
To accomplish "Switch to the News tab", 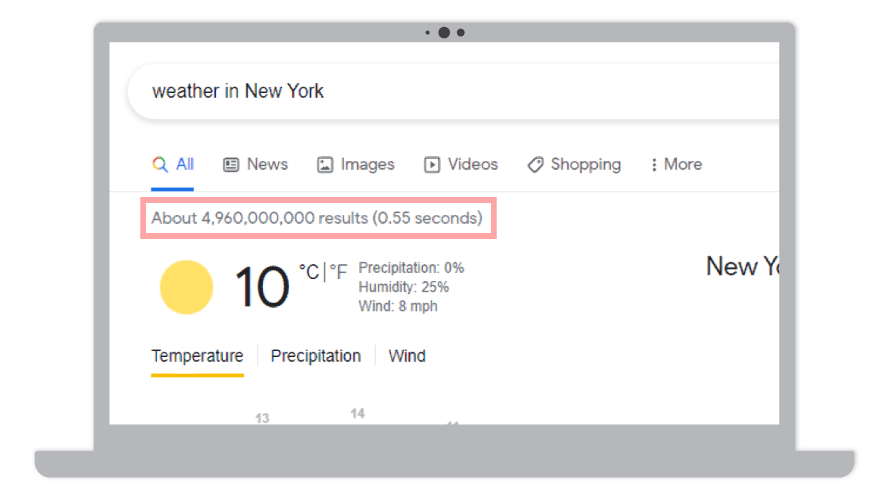I will 256,164.
